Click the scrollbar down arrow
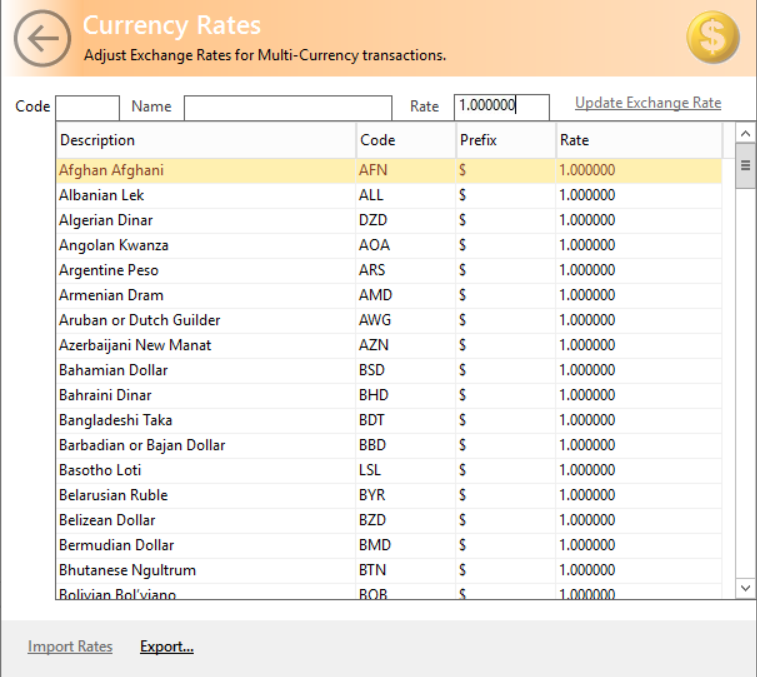Image resolution: width=757 pixels, height=677 pixels. coord(745,588)
